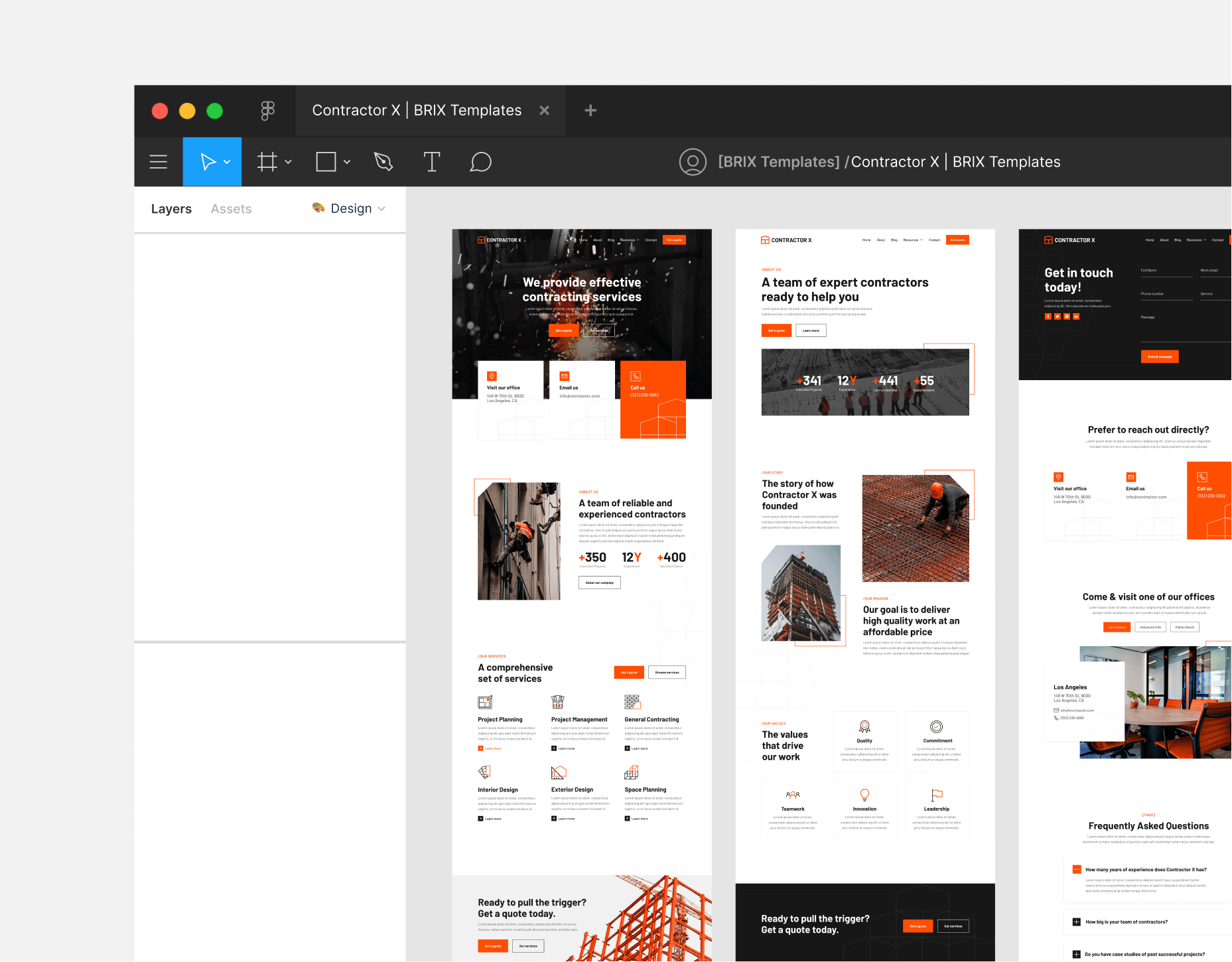1232x962 pixels.
Task: Click the Project Planning service icon
Action: click(485, 702)
